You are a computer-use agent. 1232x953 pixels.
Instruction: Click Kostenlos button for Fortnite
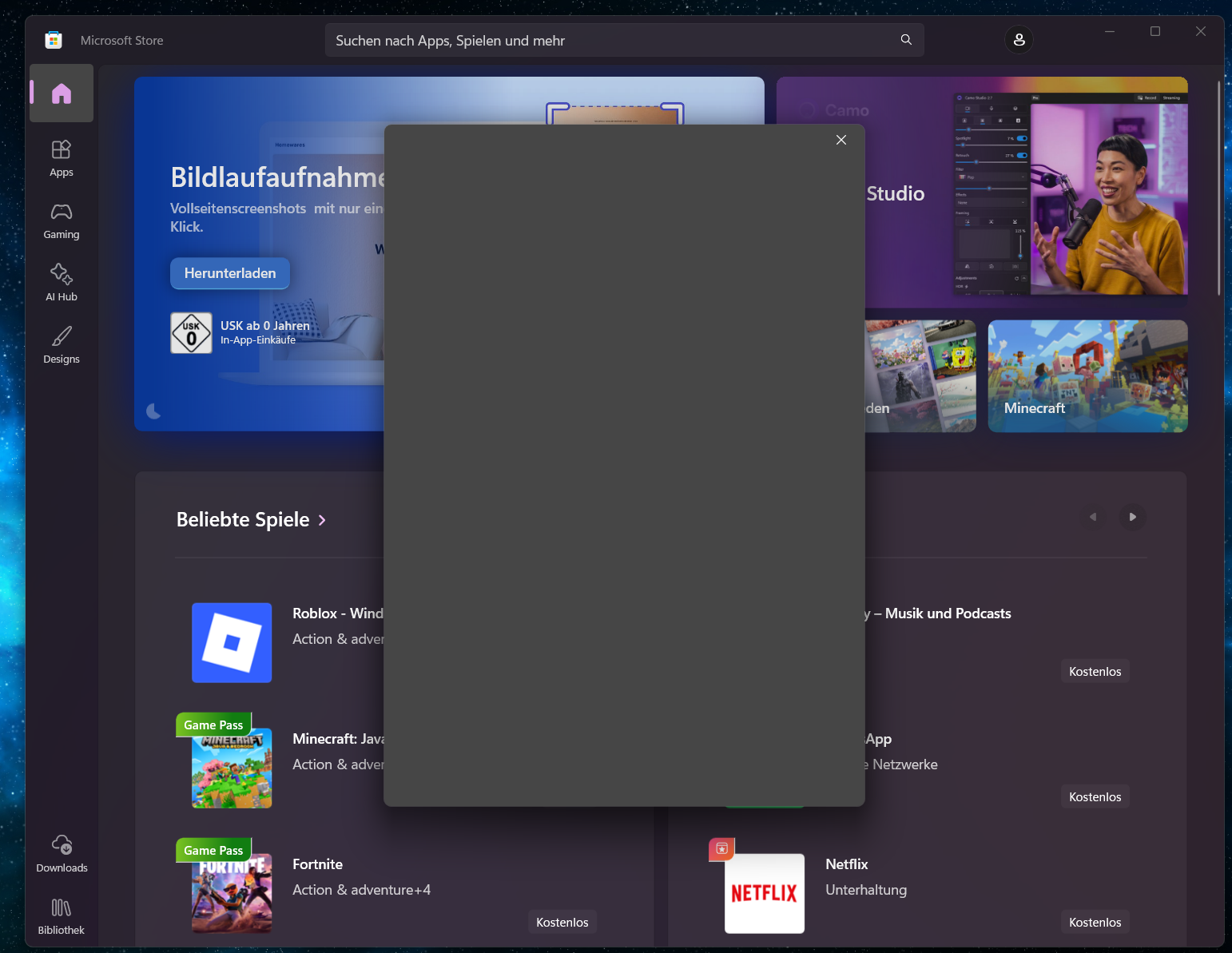point(562,922)
